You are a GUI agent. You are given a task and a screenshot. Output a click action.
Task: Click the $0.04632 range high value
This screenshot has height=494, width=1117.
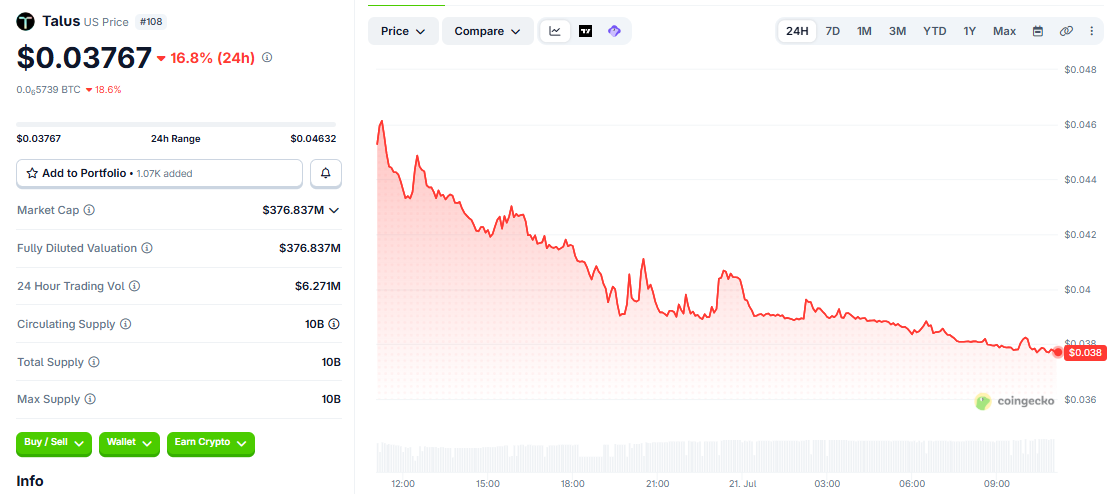(x=313, y=139)
